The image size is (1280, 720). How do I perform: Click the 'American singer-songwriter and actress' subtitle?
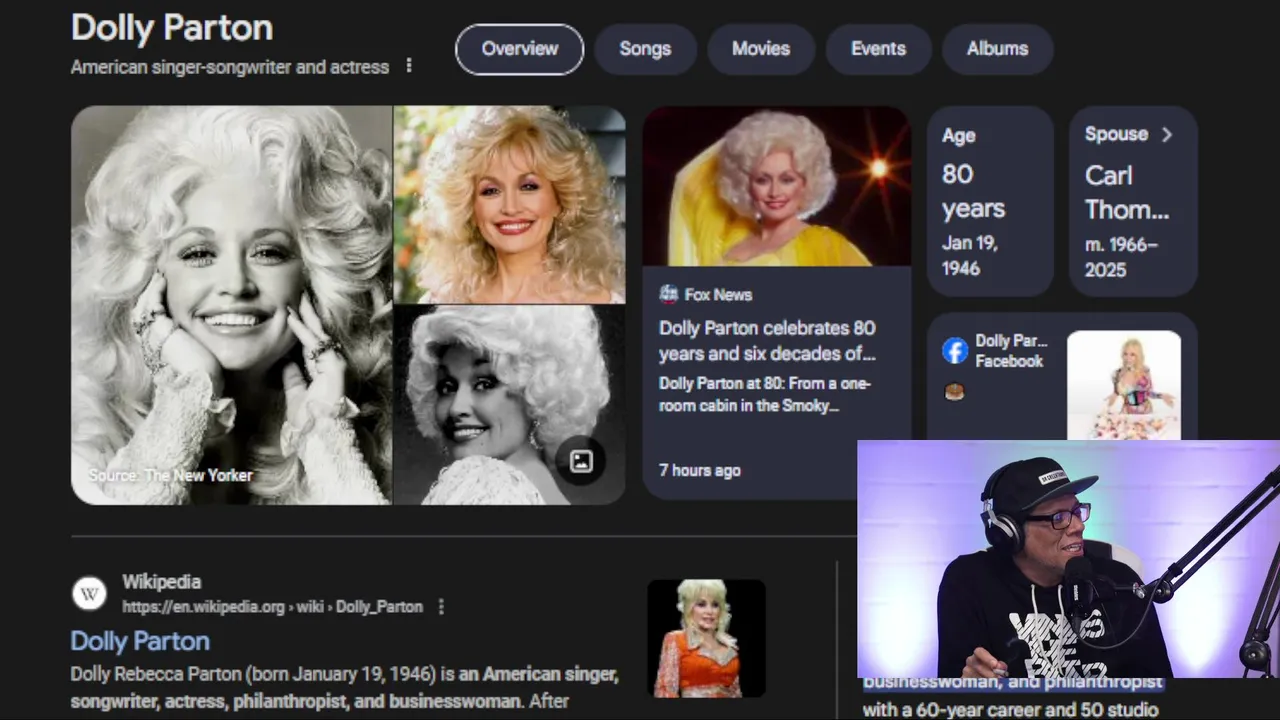(230, 67)
